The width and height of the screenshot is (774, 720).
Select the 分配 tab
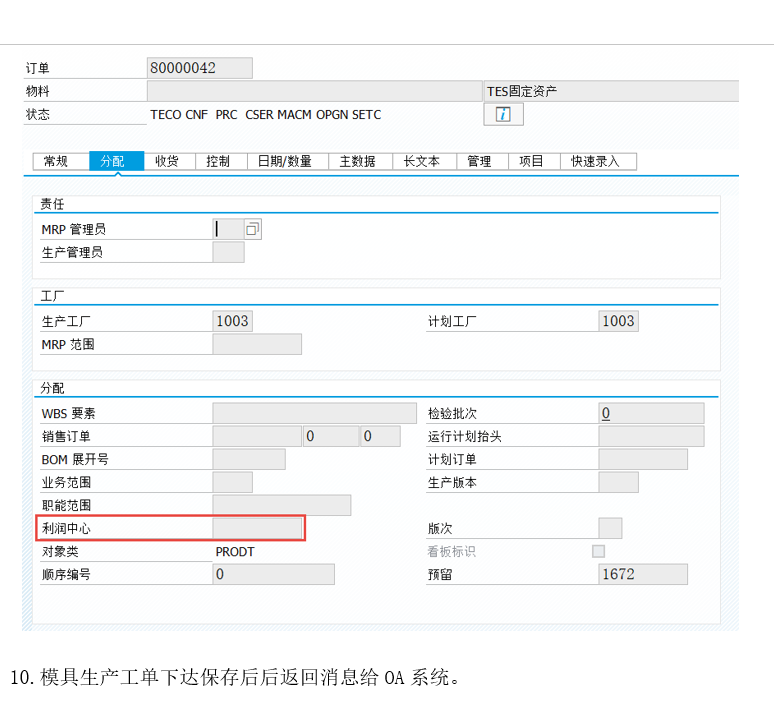coord(116,161)
